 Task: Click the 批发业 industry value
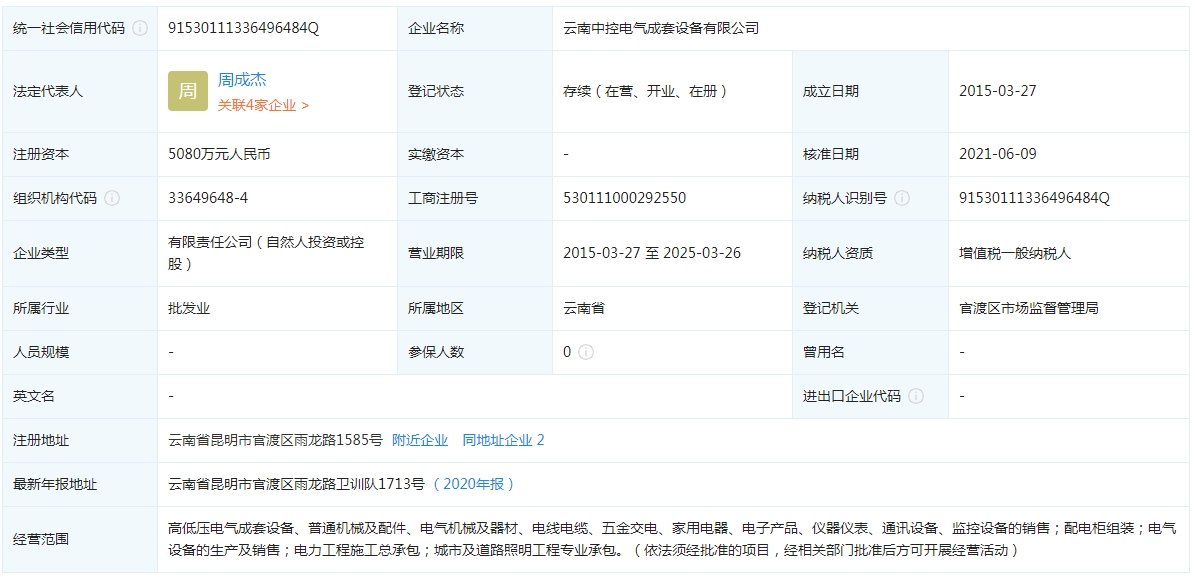tap(189, 308)
